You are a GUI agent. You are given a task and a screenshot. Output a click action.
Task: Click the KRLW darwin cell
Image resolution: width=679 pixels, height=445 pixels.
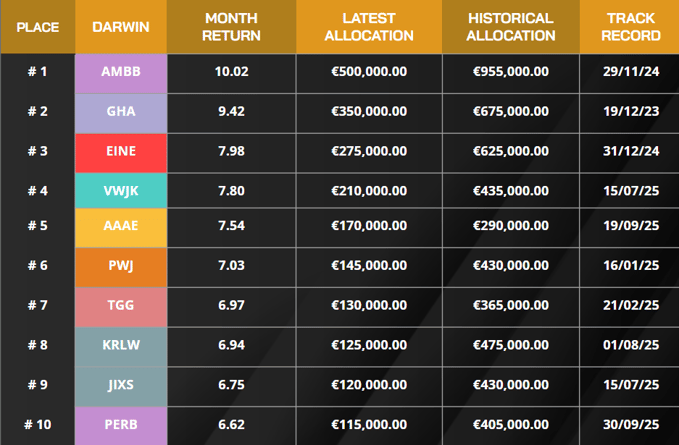(121, 347)
